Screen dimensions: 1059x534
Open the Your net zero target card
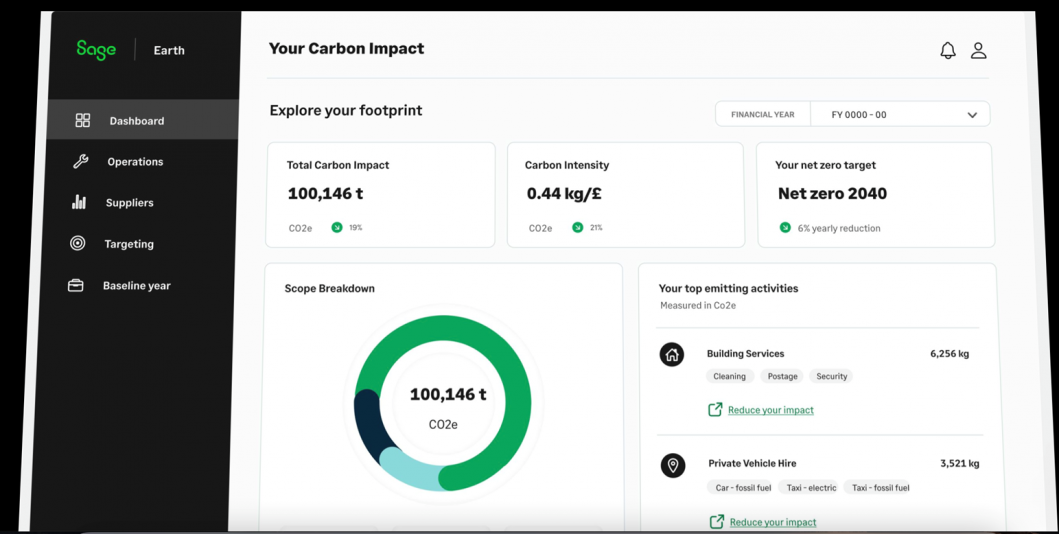[x=875, y=194]
